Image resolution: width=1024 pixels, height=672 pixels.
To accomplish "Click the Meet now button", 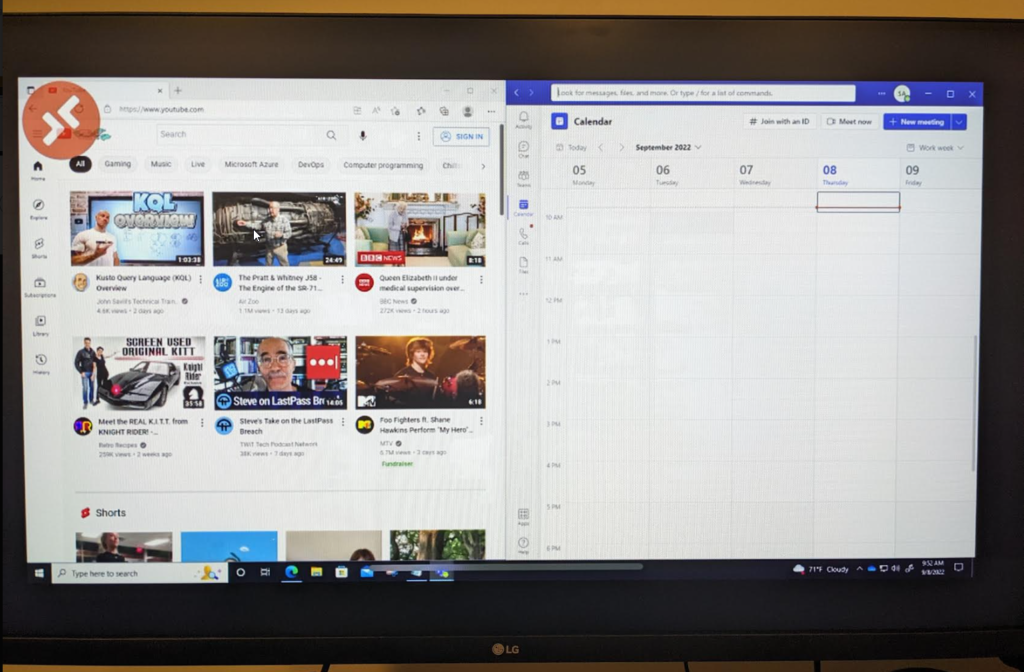I will pos(849,121).
